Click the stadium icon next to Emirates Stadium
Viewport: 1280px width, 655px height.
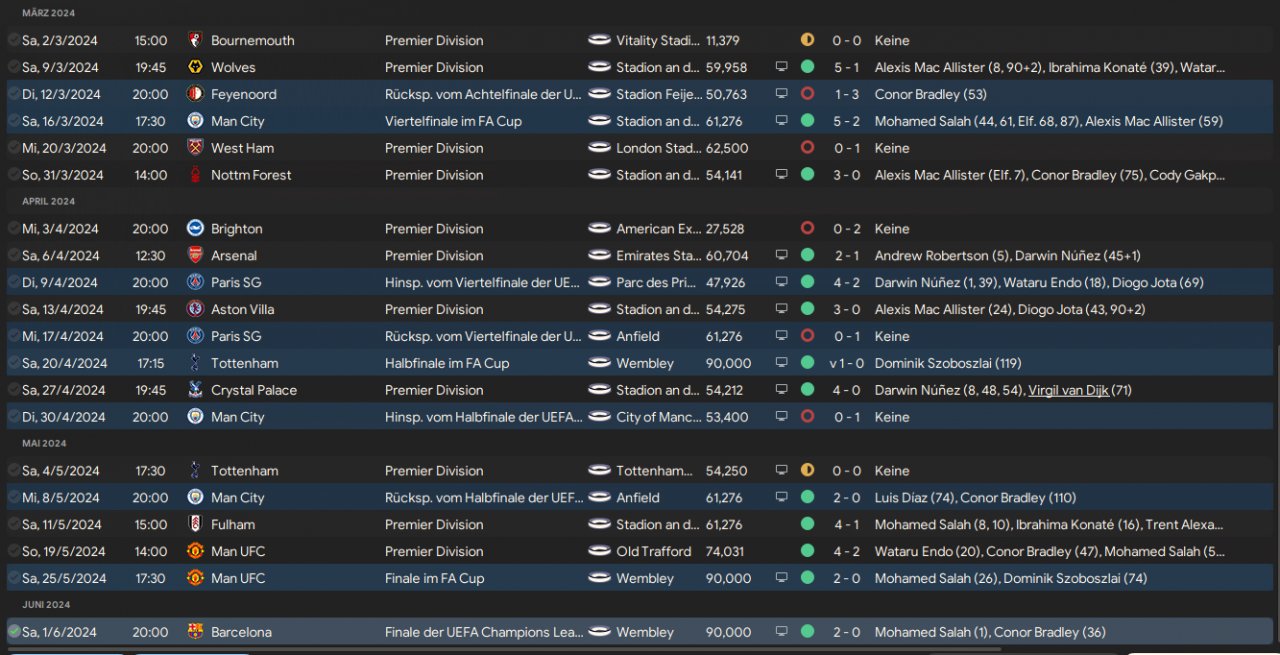point(599,255)
